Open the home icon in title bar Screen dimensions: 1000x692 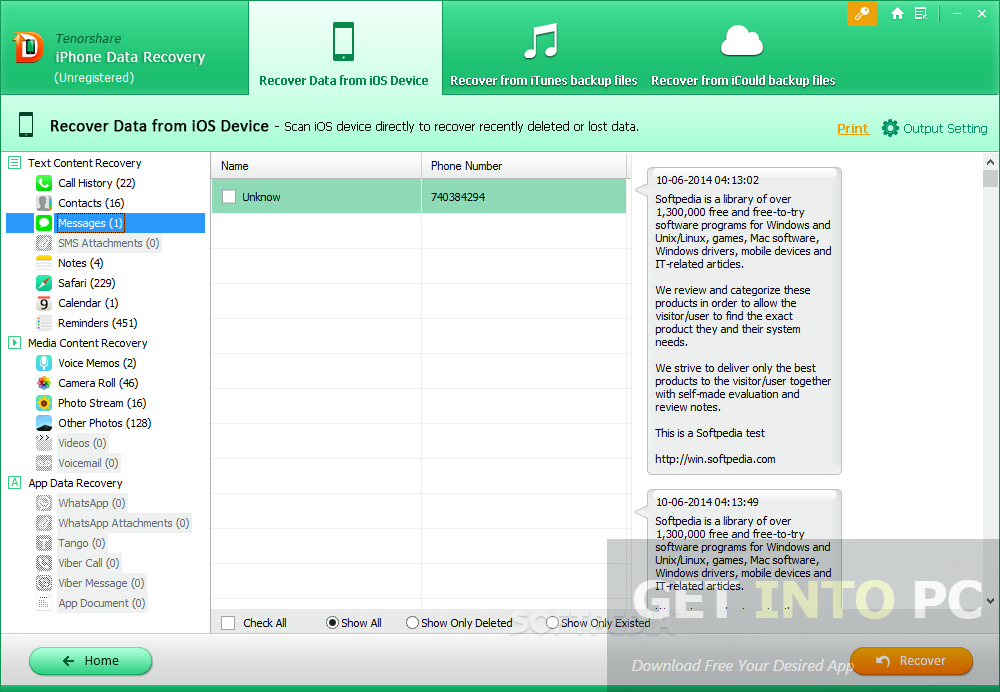point(897,13)
